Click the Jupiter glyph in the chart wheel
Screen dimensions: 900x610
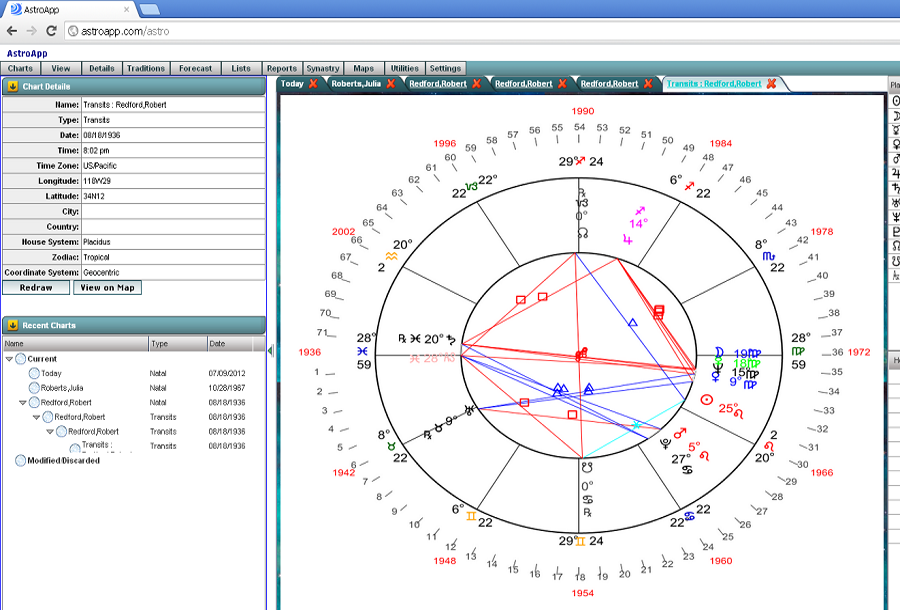pyautogui.click(x=628, y=239)
